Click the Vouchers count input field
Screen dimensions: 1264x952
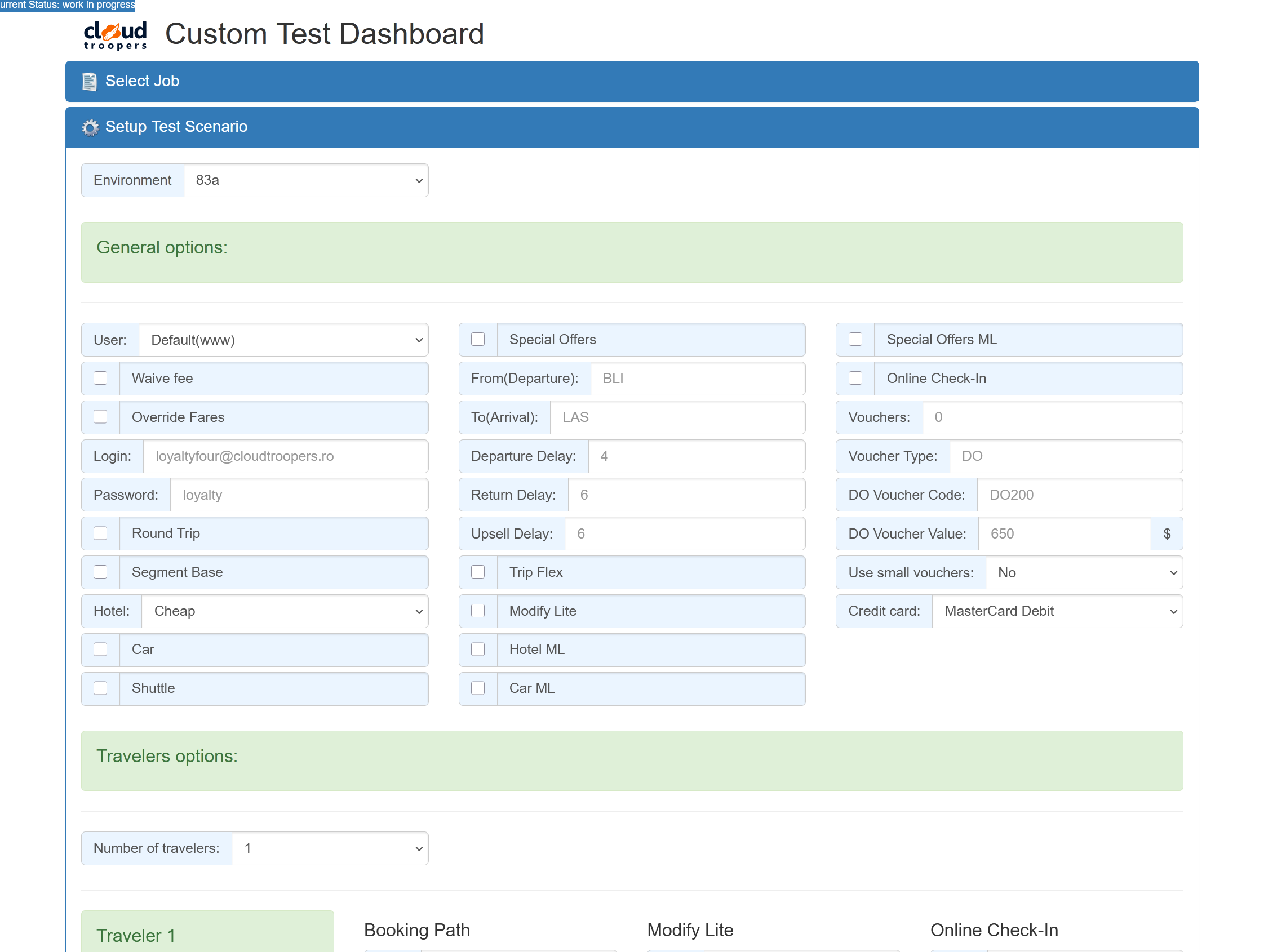1053,417
